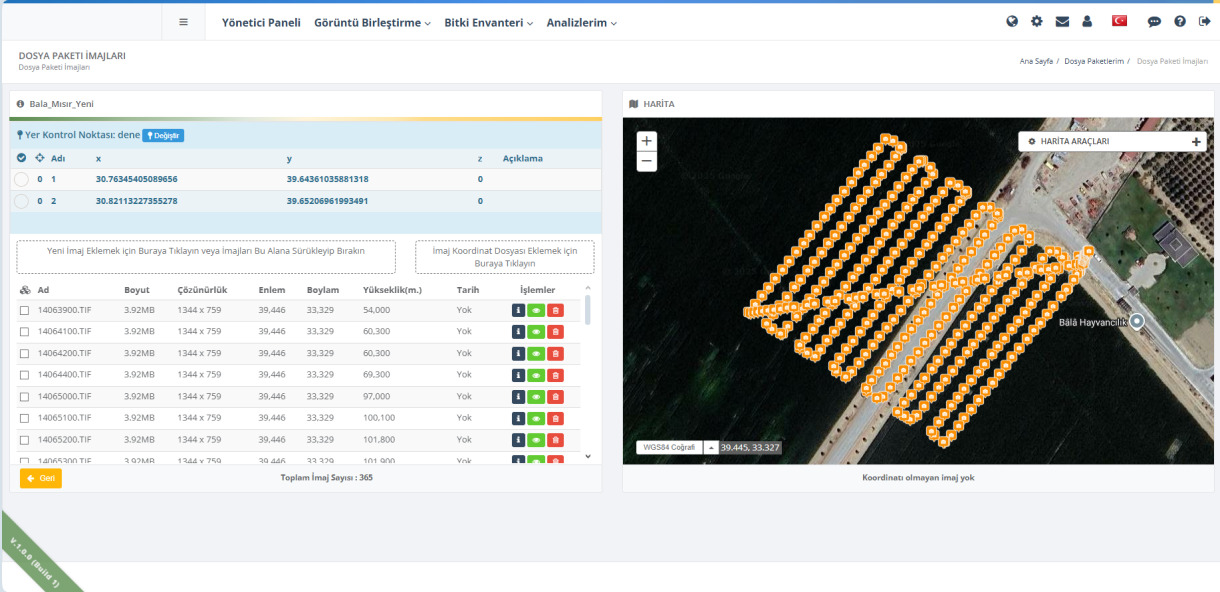Show info for 14064100.TIF image
1220x592 pixels.
pos(518,332)
